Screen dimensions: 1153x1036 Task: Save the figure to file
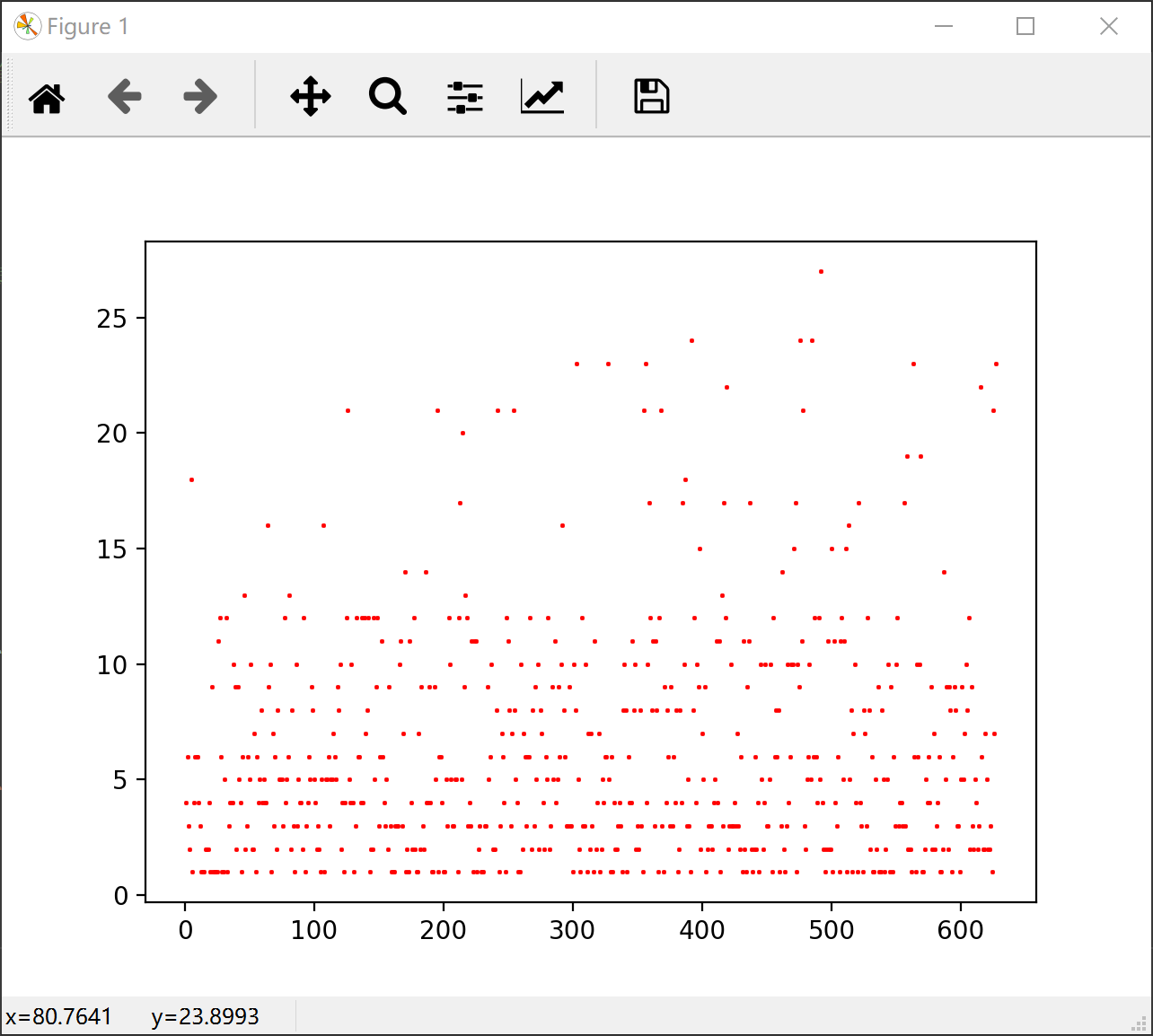click(x=652, y=97)
